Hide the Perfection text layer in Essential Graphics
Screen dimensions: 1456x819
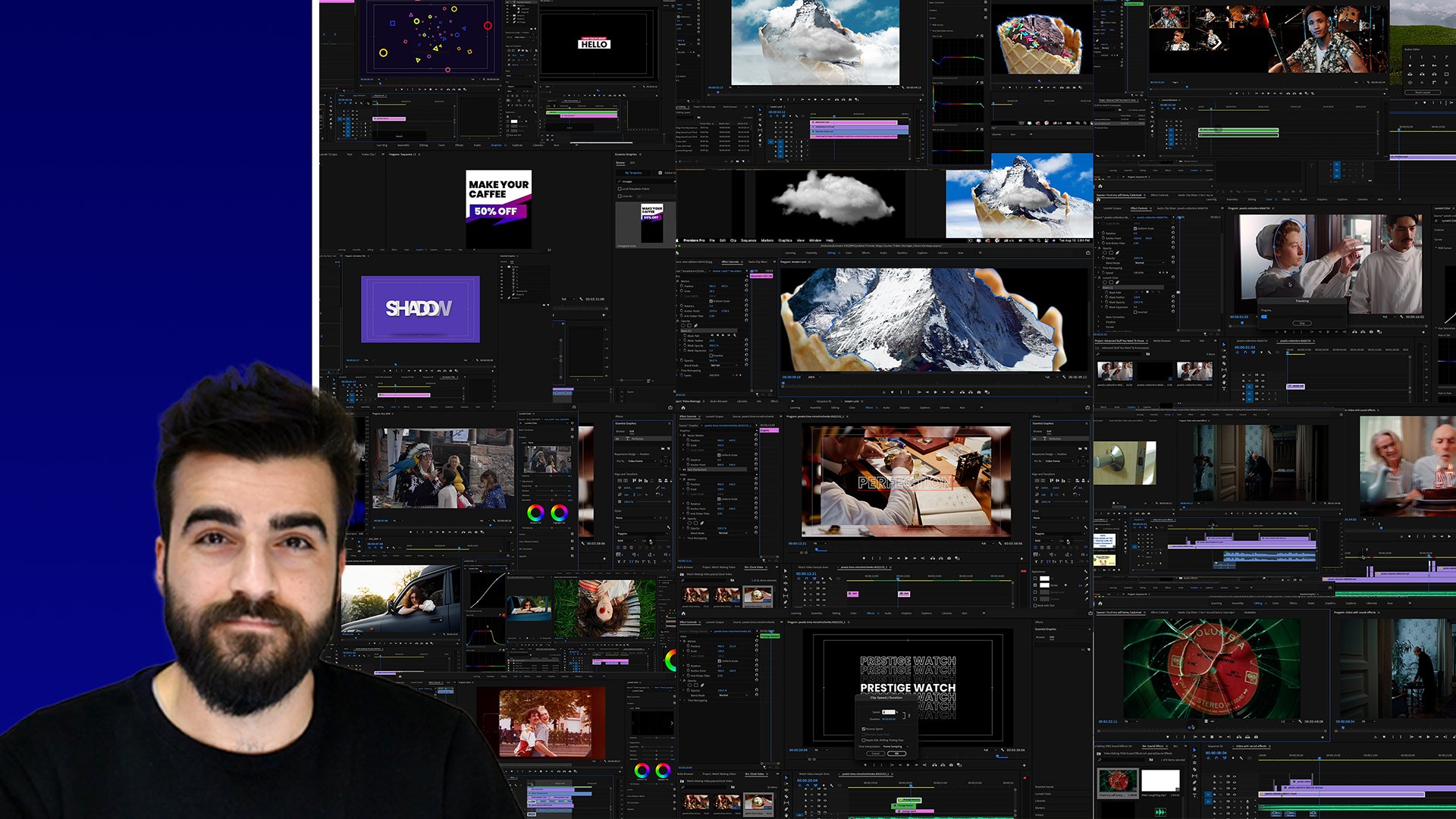[1034, 438]
